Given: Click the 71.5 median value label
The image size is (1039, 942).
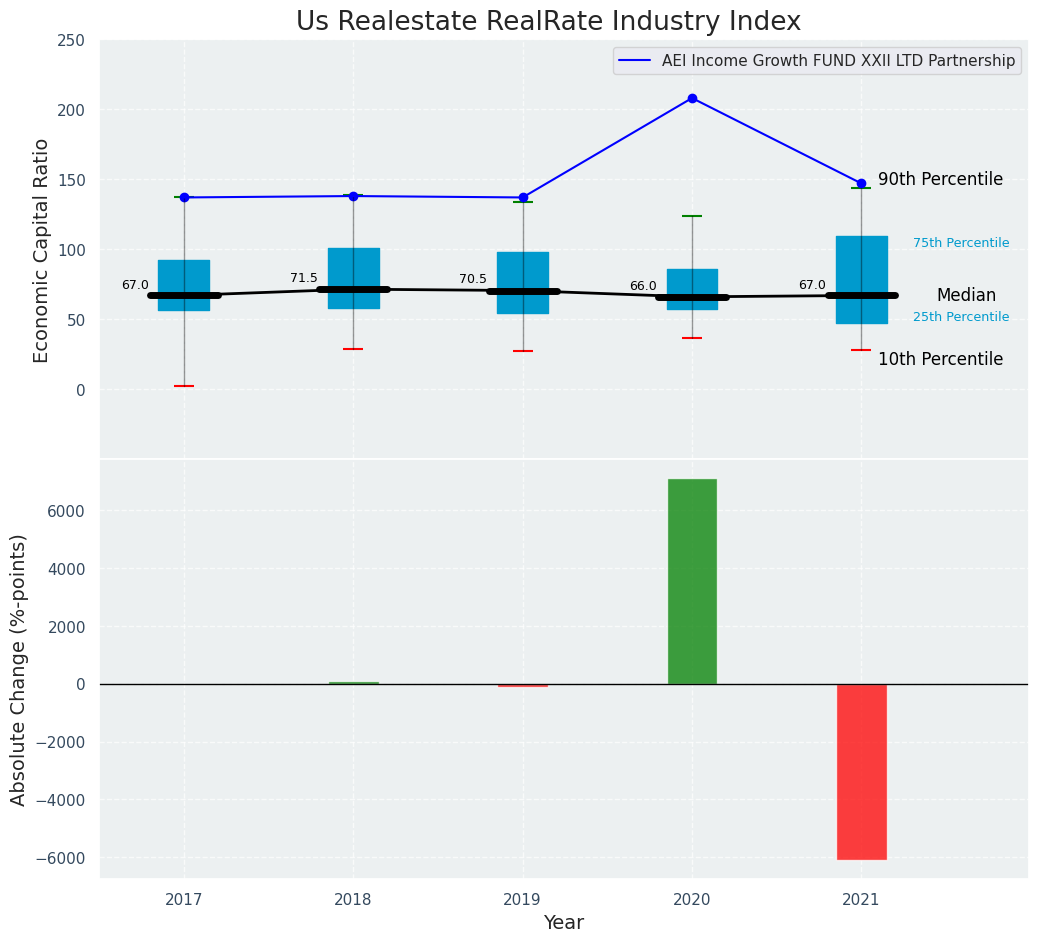Looking at the screenshot, I should pyautogui.click(x=304, y=278).
